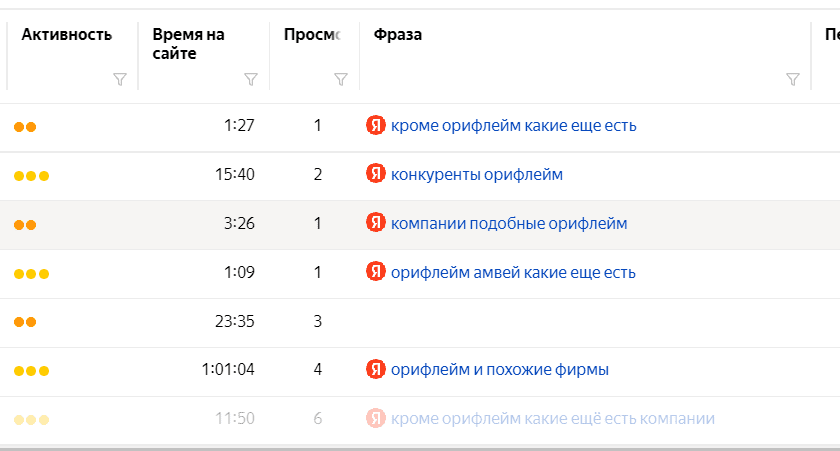Sort by Время на сайте header
The image size is (840, 451).
(188, 44)
